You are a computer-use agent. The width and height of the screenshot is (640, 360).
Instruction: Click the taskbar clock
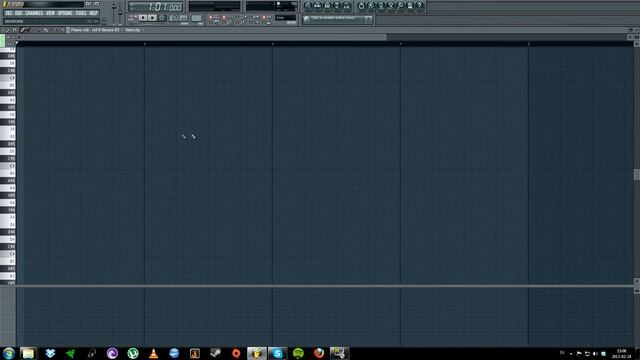622,353
